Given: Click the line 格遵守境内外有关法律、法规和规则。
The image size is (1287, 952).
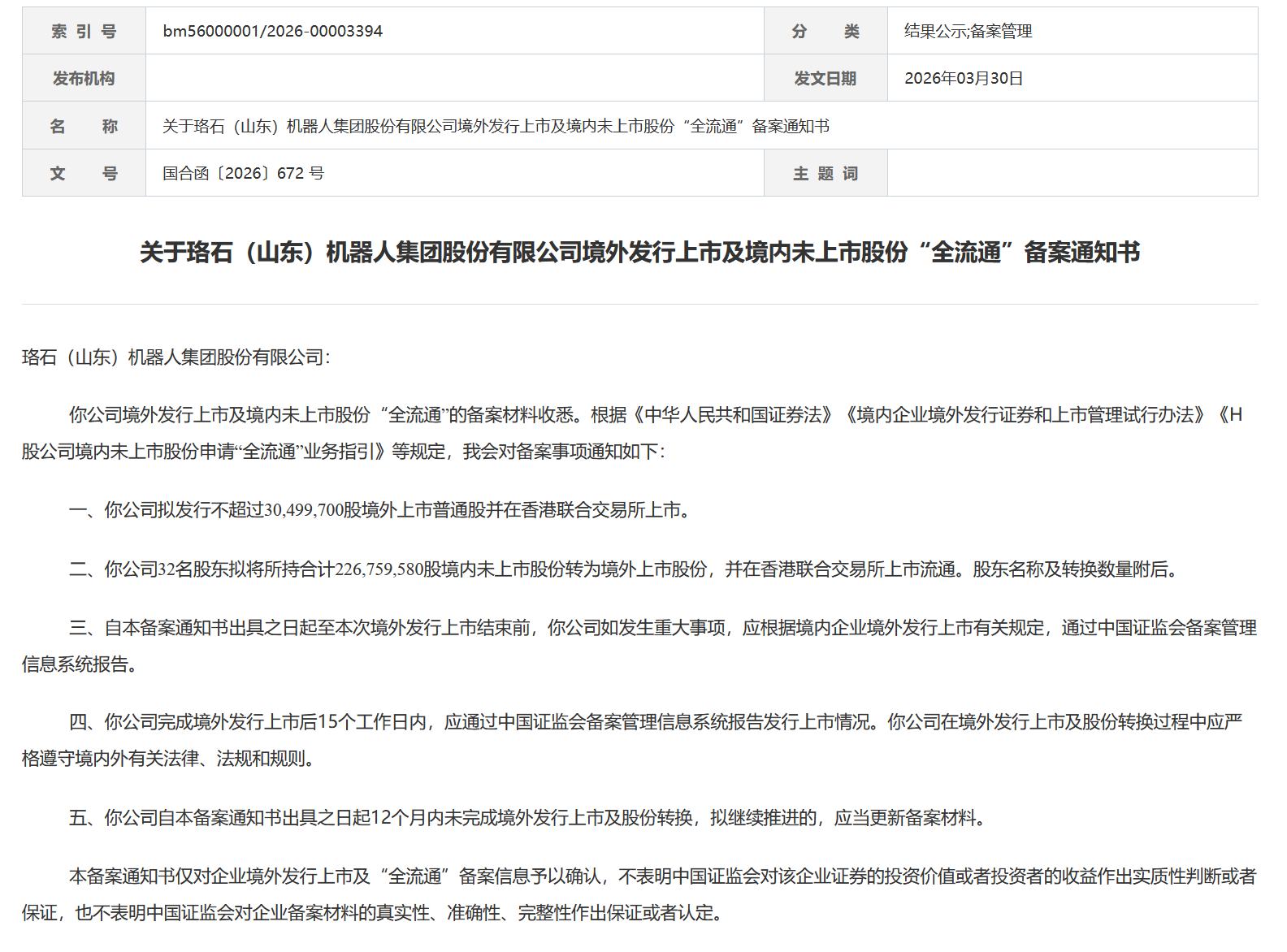Looking at the screenshot, I should pos(168,759).
